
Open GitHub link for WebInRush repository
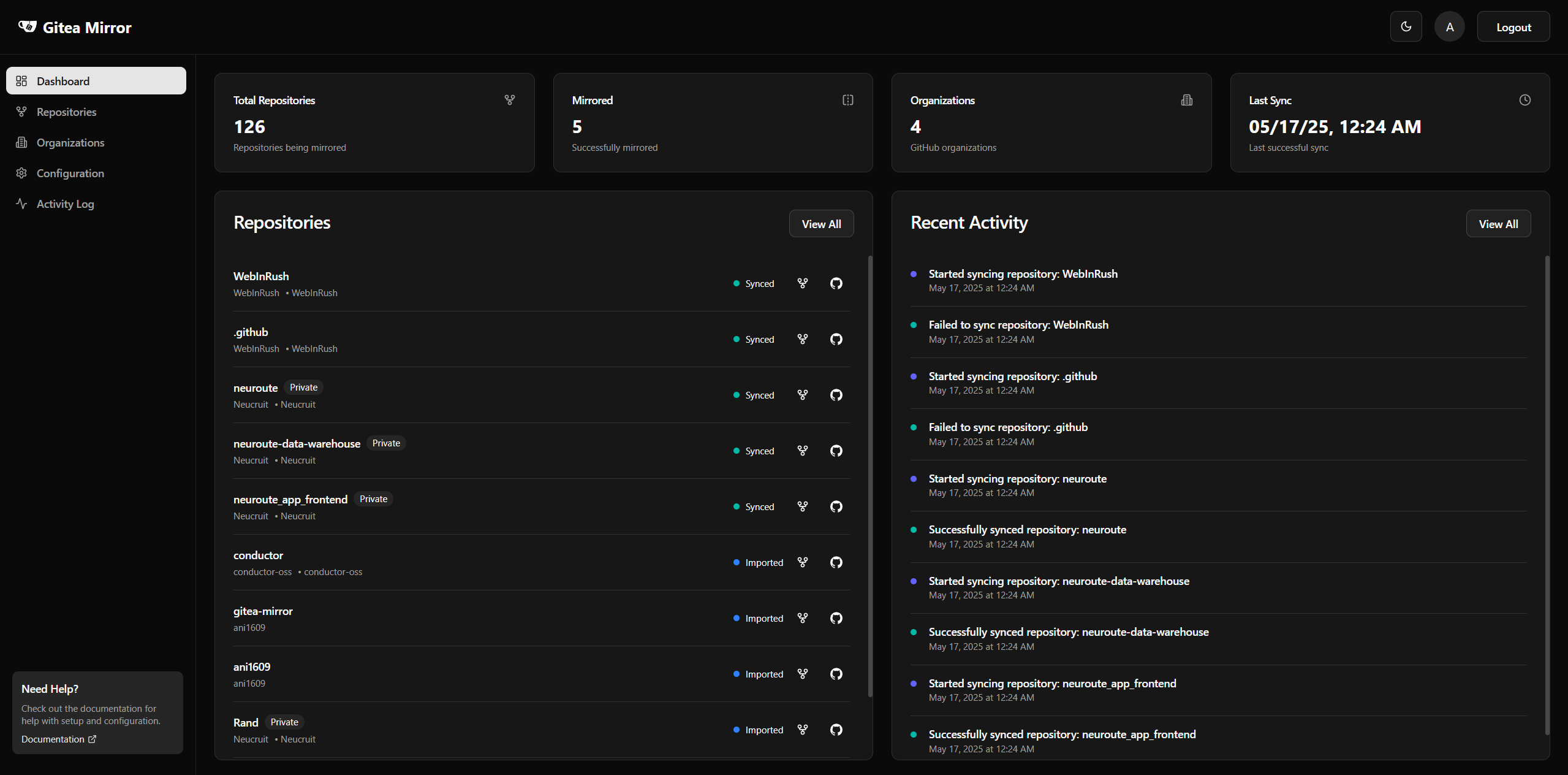point(836,283)
